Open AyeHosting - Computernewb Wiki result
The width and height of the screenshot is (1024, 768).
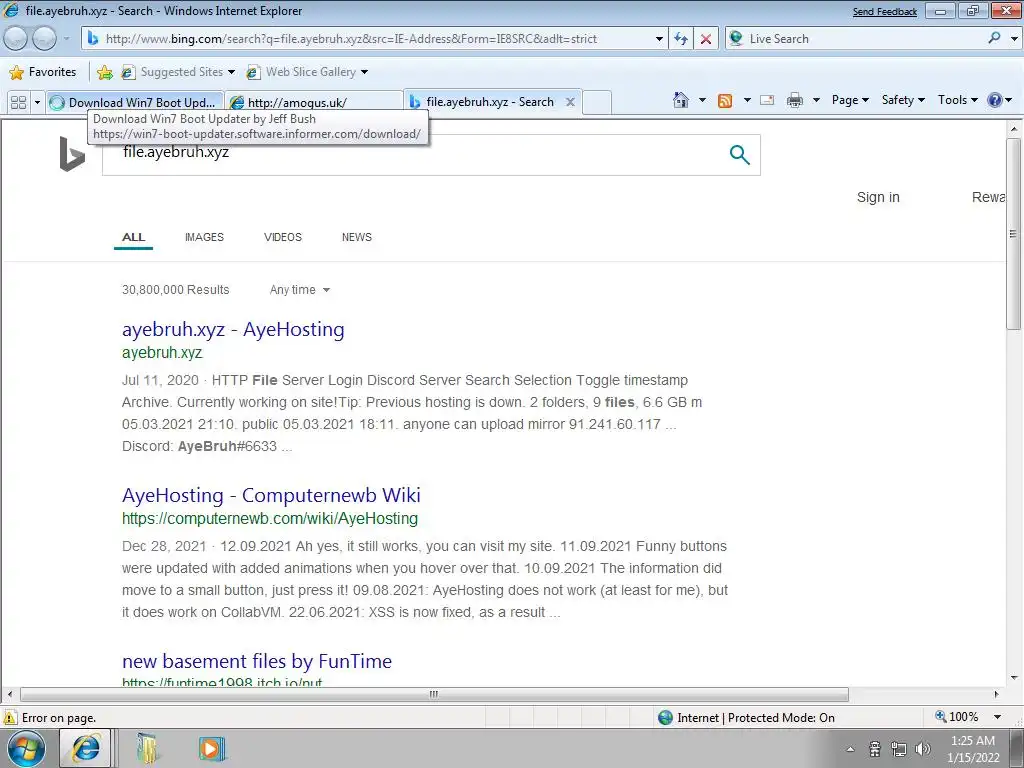(x=271, y=495)
